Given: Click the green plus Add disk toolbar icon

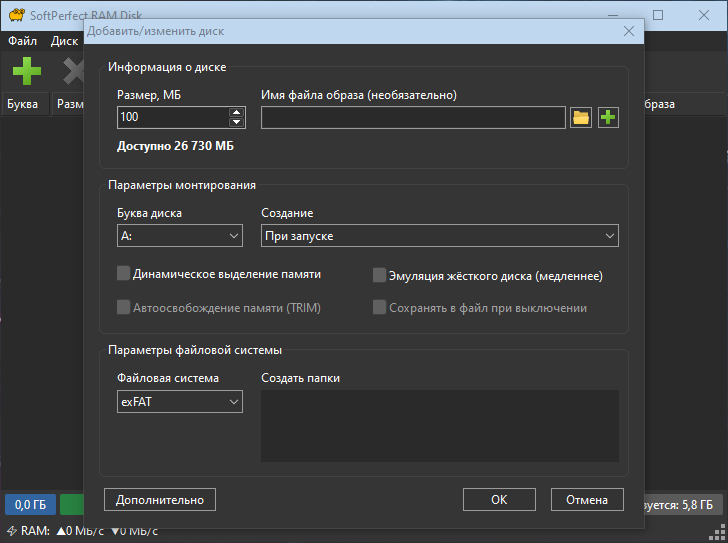Looking at the screenshot, I should coord(27,71).
